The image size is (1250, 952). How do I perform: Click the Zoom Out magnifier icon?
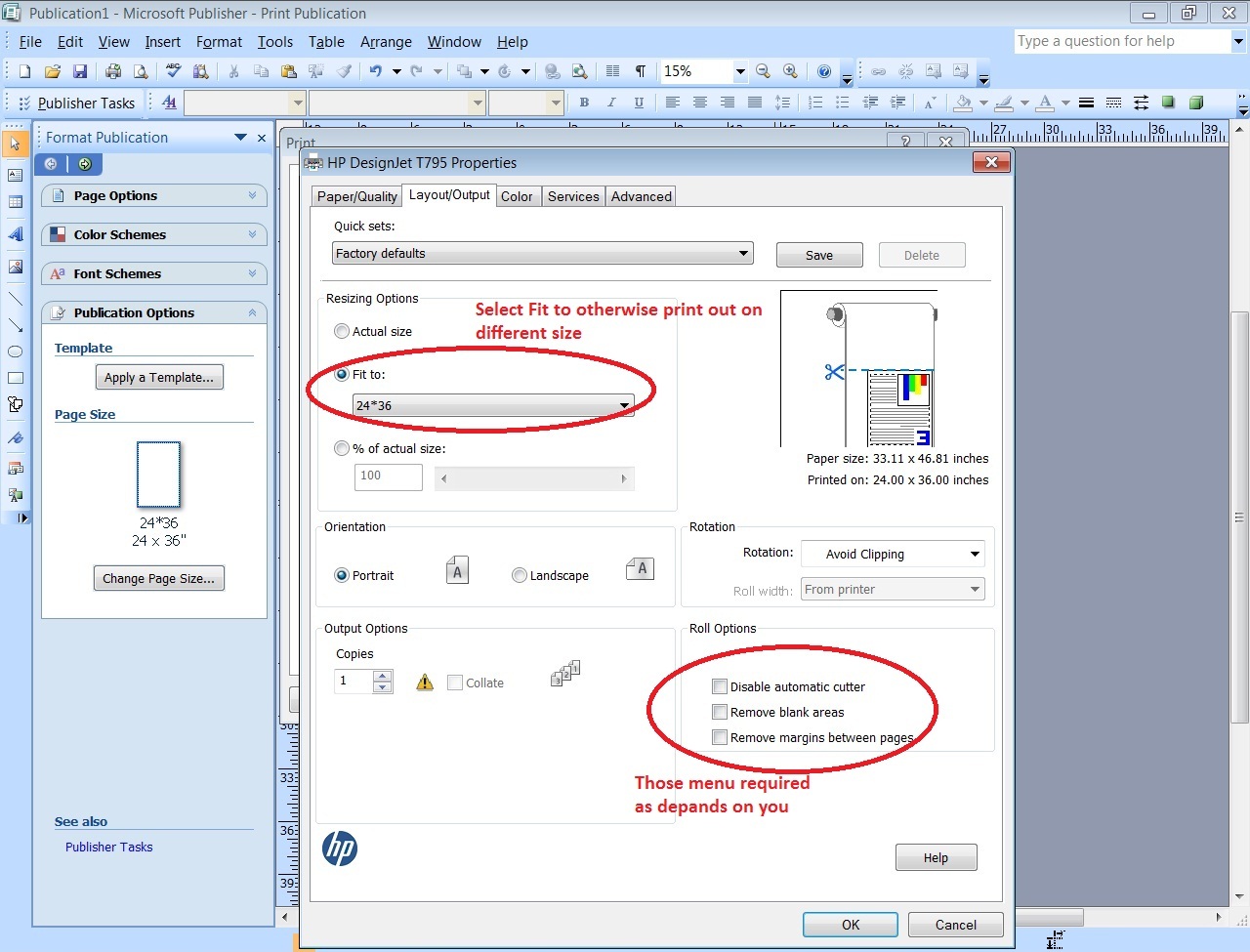coord(764,71)
